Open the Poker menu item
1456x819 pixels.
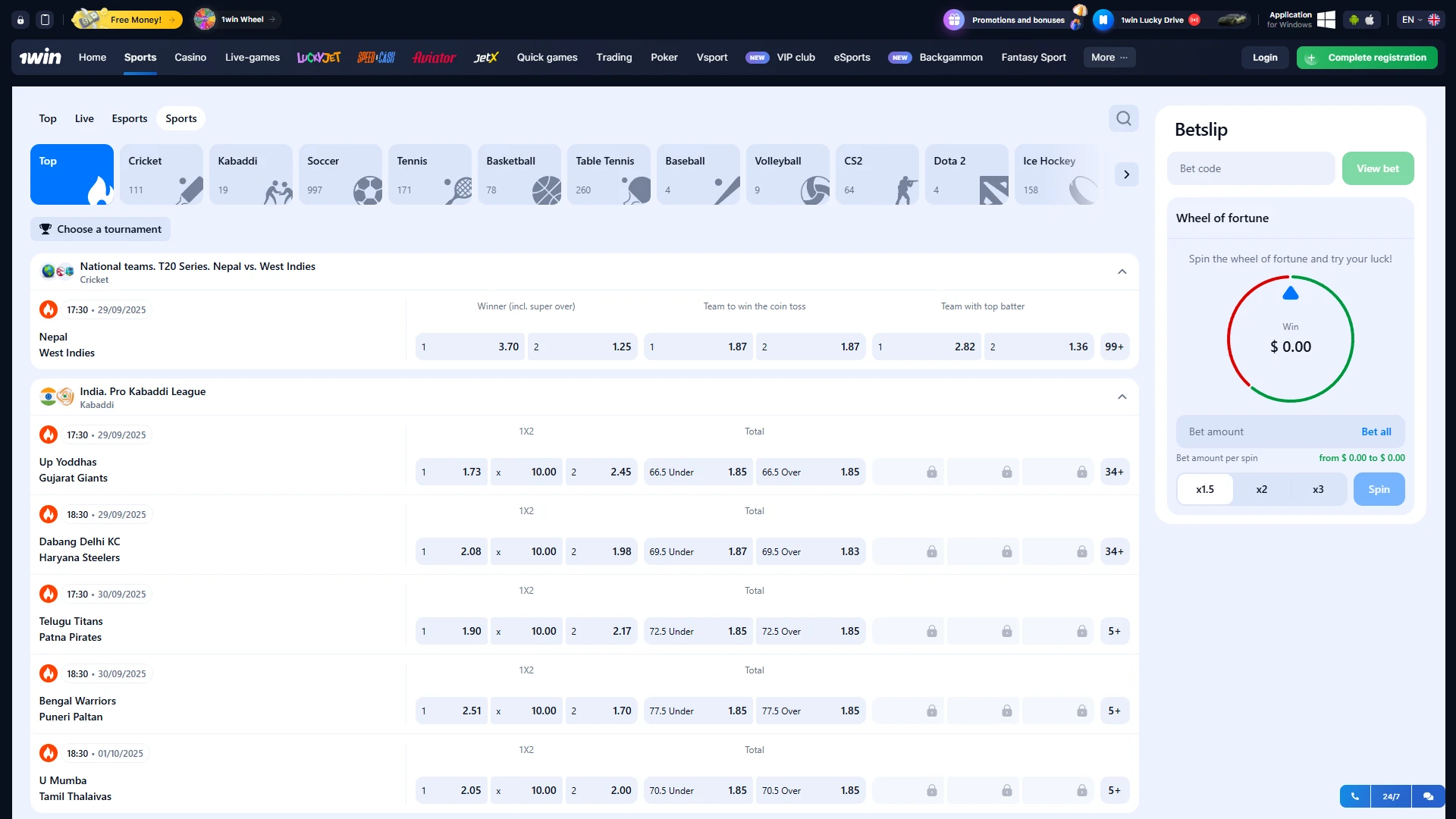[x=664, y=58]
